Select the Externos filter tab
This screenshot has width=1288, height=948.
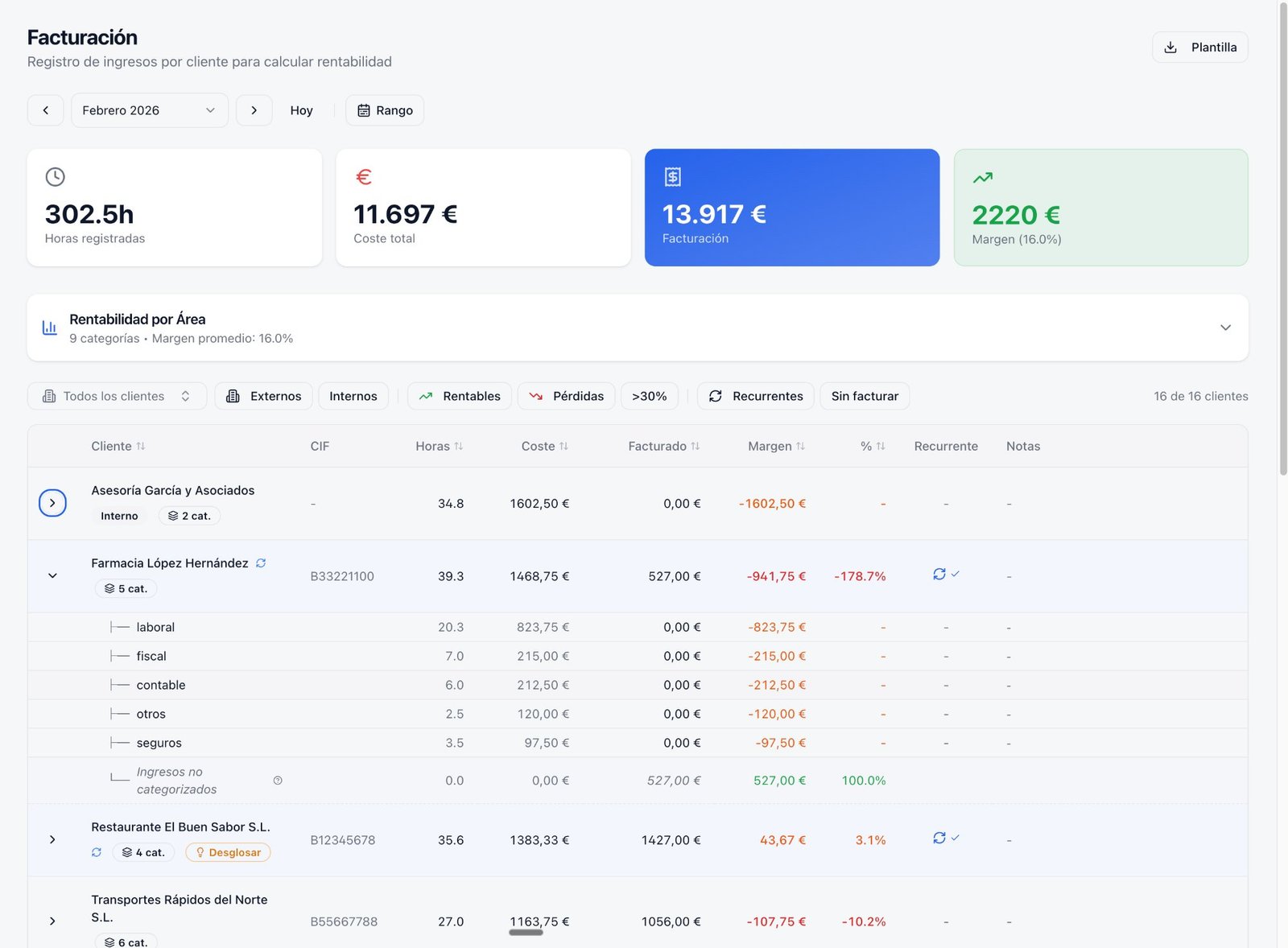point(263,396)
